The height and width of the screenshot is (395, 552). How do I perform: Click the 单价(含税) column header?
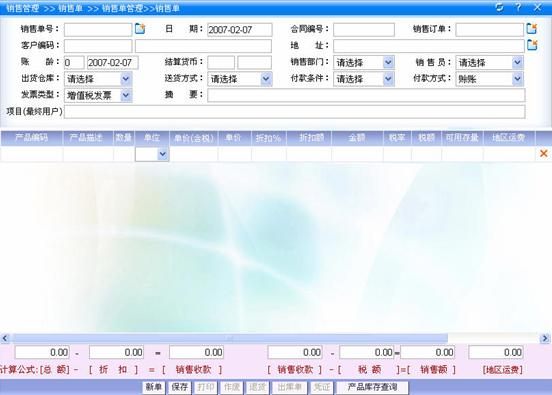tap(194, 138)
